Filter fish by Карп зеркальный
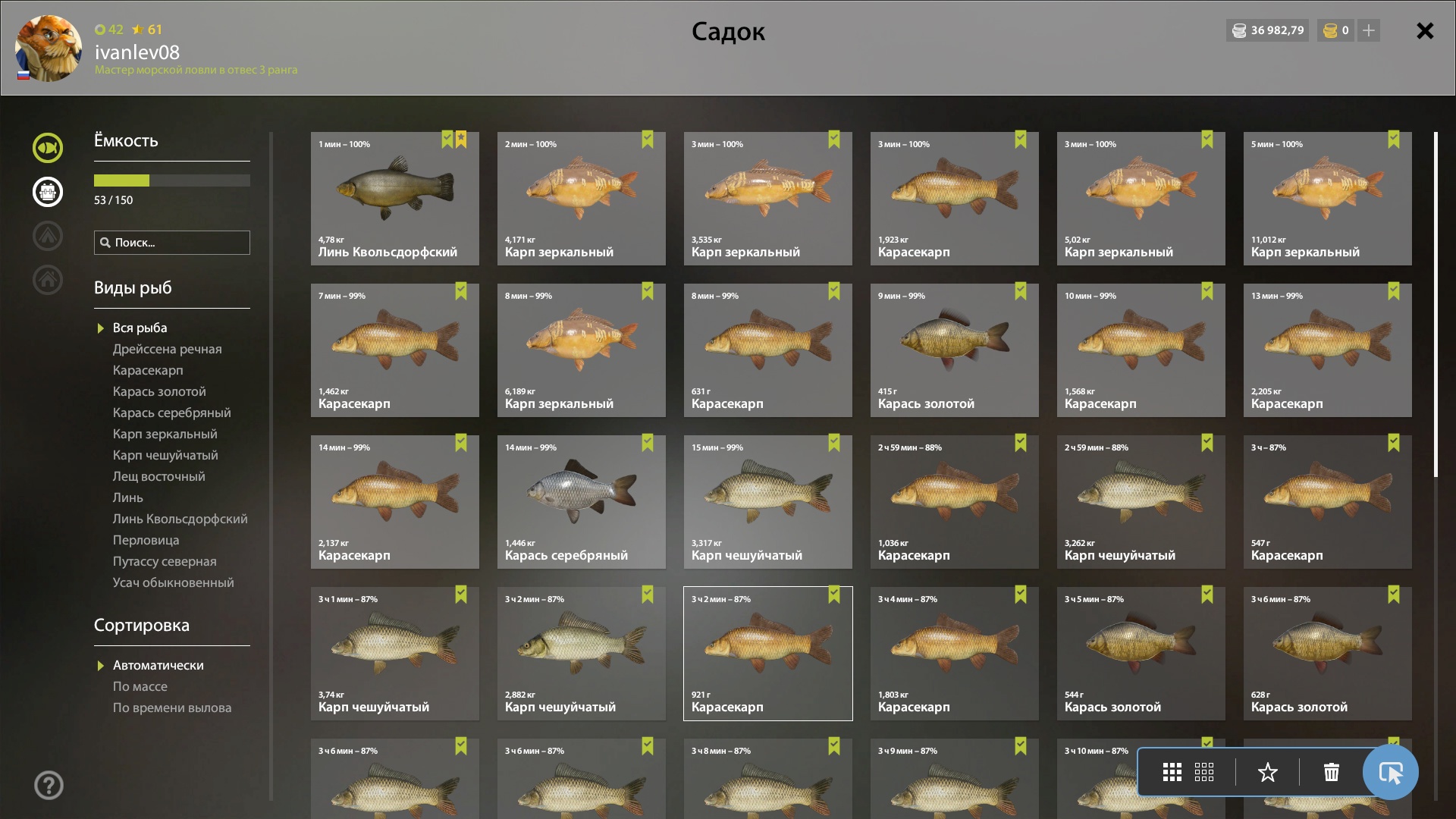This screenshot has width=1456, height=819. 165,434
